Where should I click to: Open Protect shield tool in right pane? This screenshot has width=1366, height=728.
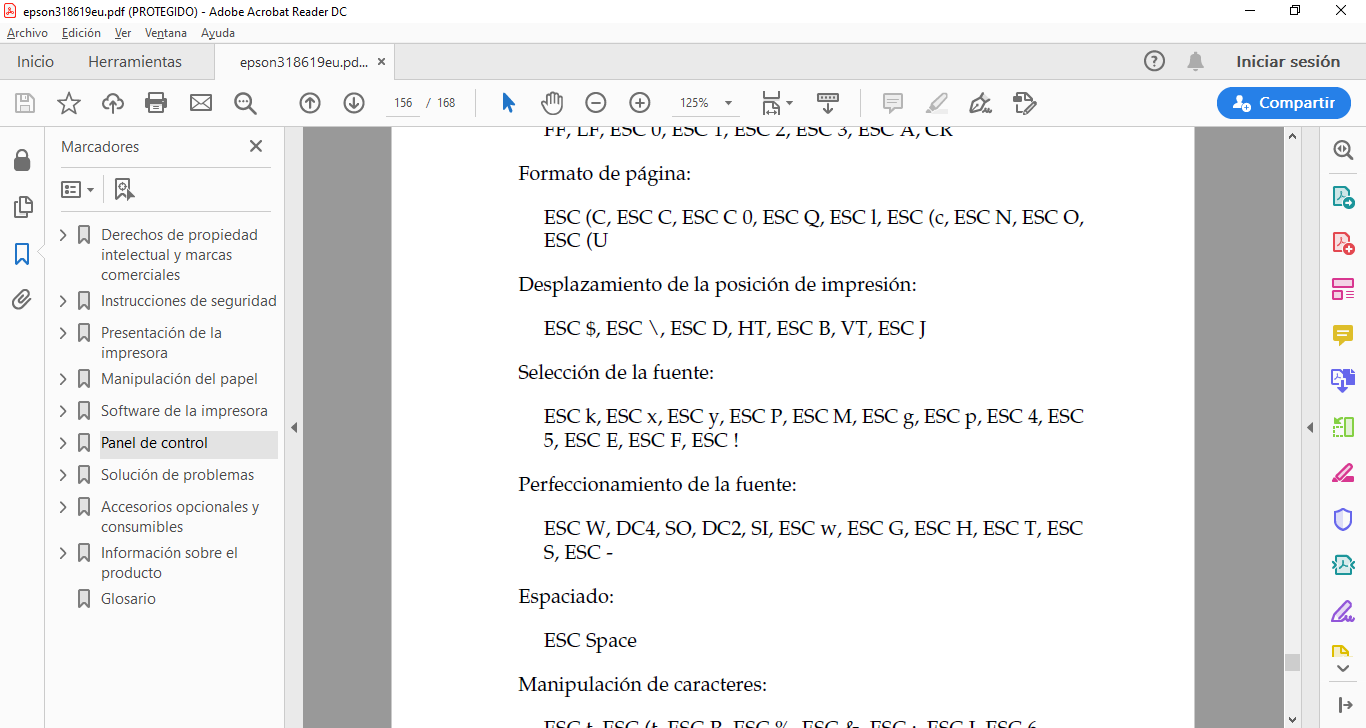[x=1343, y=519]
